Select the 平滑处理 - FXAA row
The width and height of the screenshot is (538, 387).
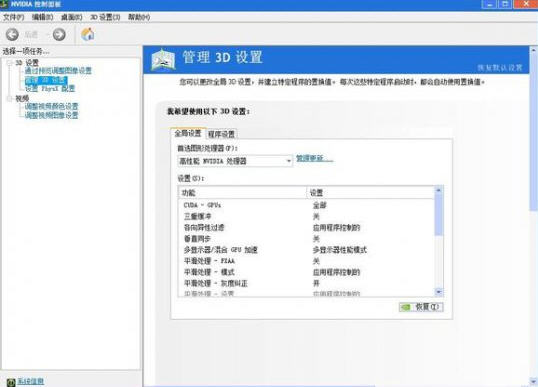coord(307,261)
